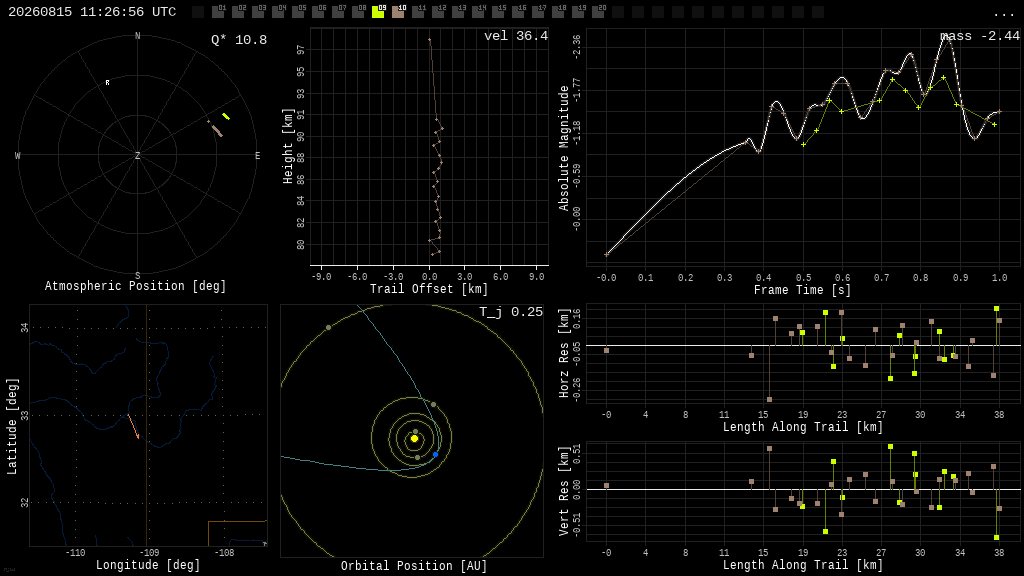
Task: Click the Q* 10.8 value
Action: 239,40
